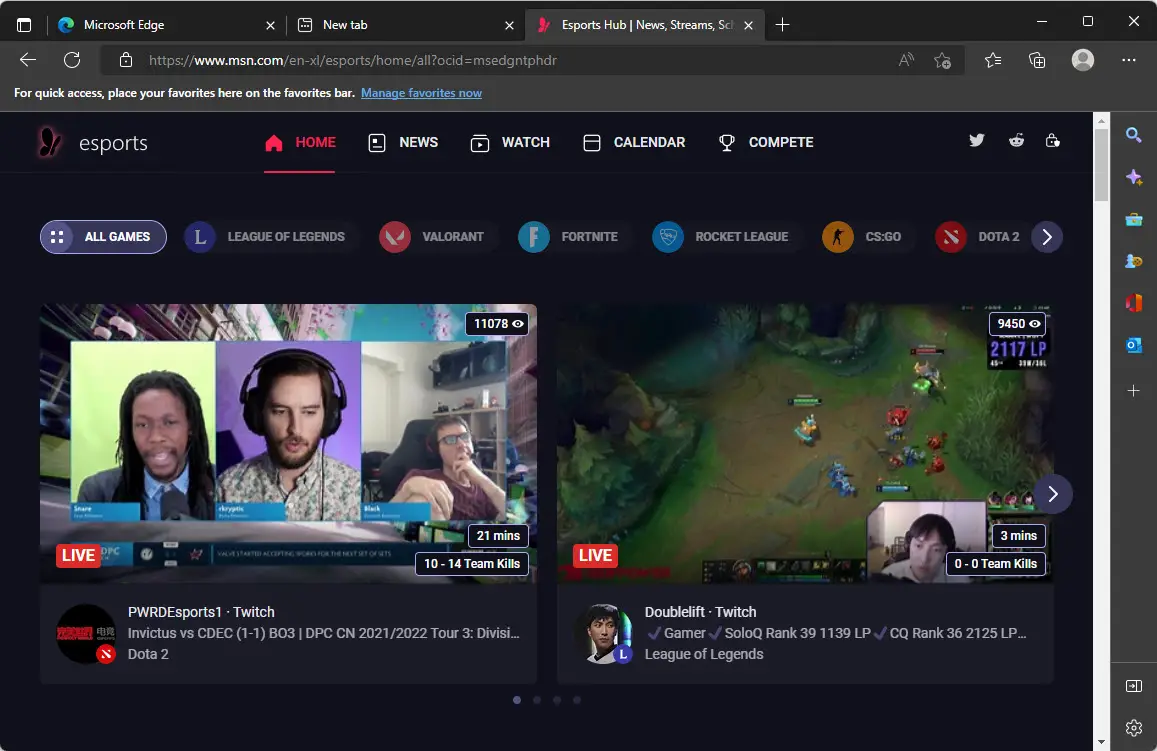
Task: Open the tab actions menu icon
Action: (24, 25)
